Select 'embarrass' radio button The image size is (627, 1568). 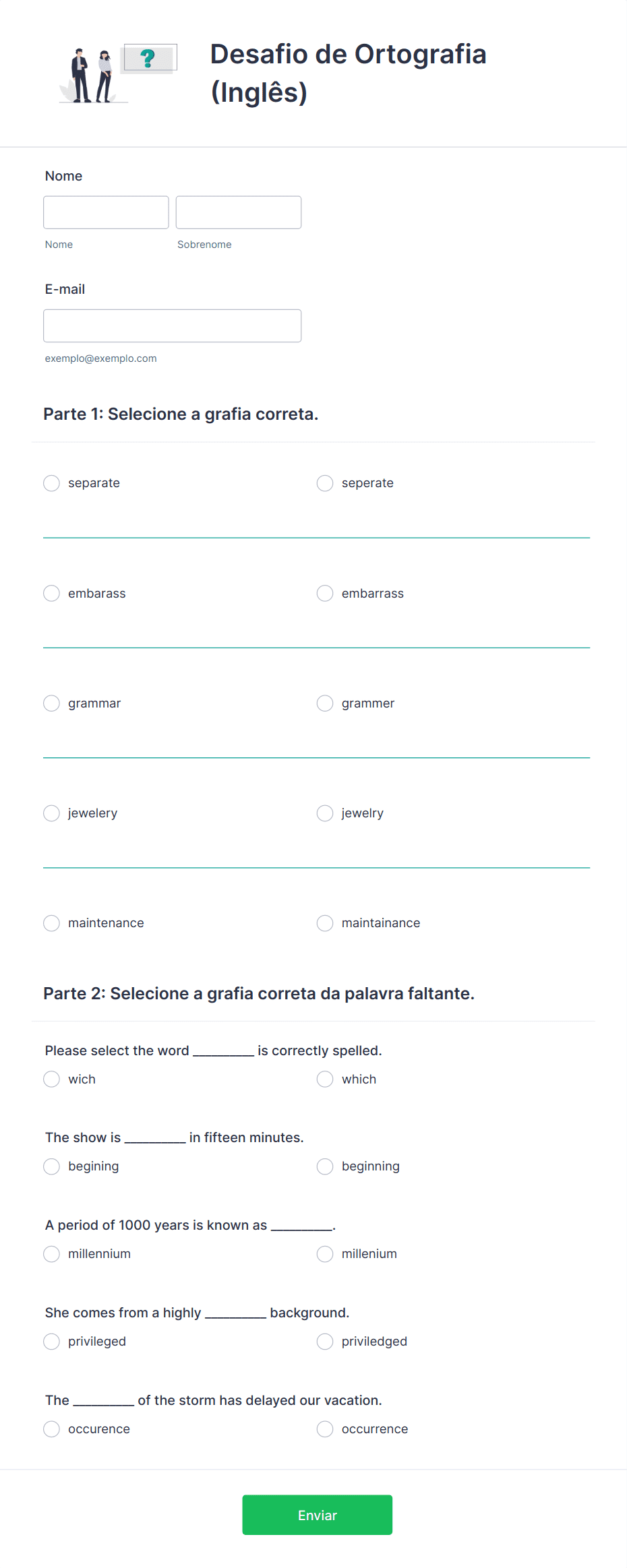pos(325,594)
